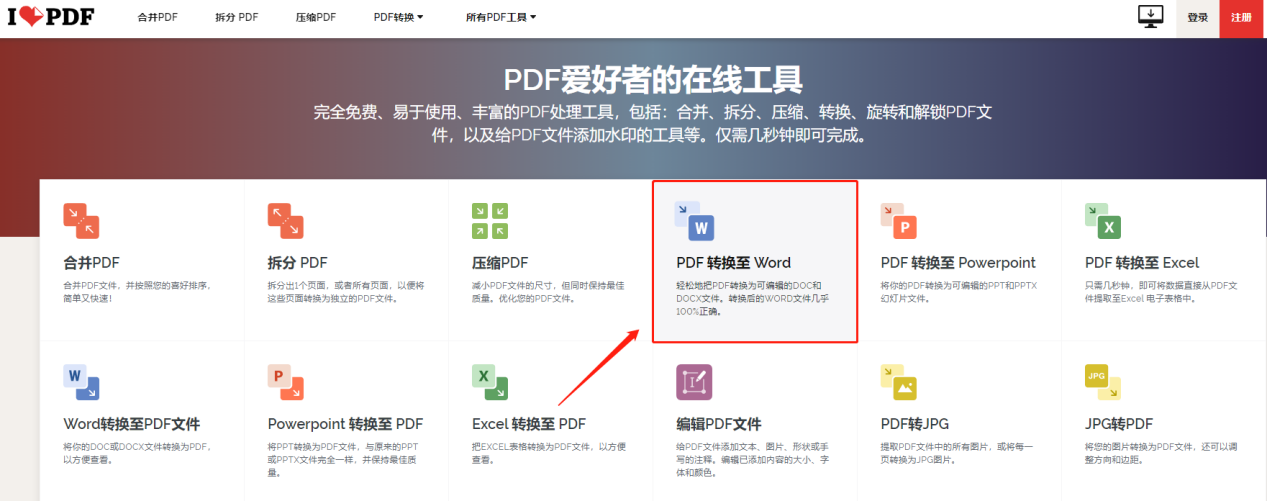Select 合并PDF in the top navigation

tap(158, 17)
